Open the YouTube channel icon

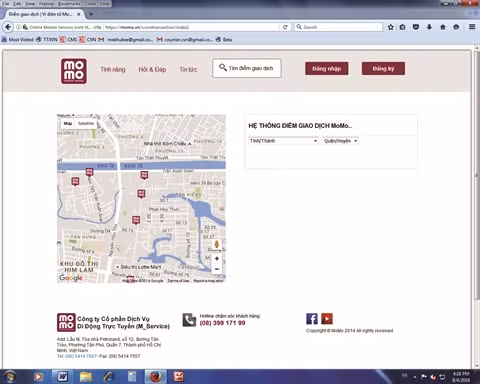tap(327, 319)
